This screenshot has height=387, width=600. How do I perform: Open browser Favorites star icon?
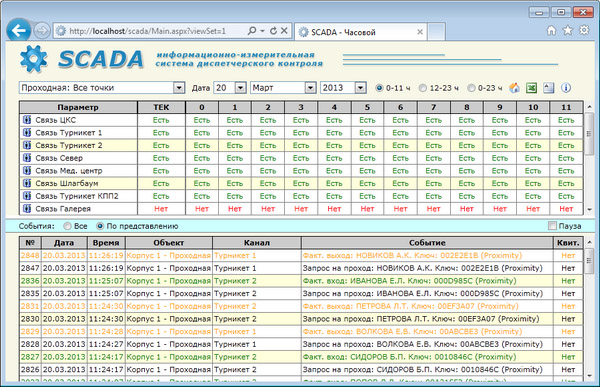tap(567, 30)
